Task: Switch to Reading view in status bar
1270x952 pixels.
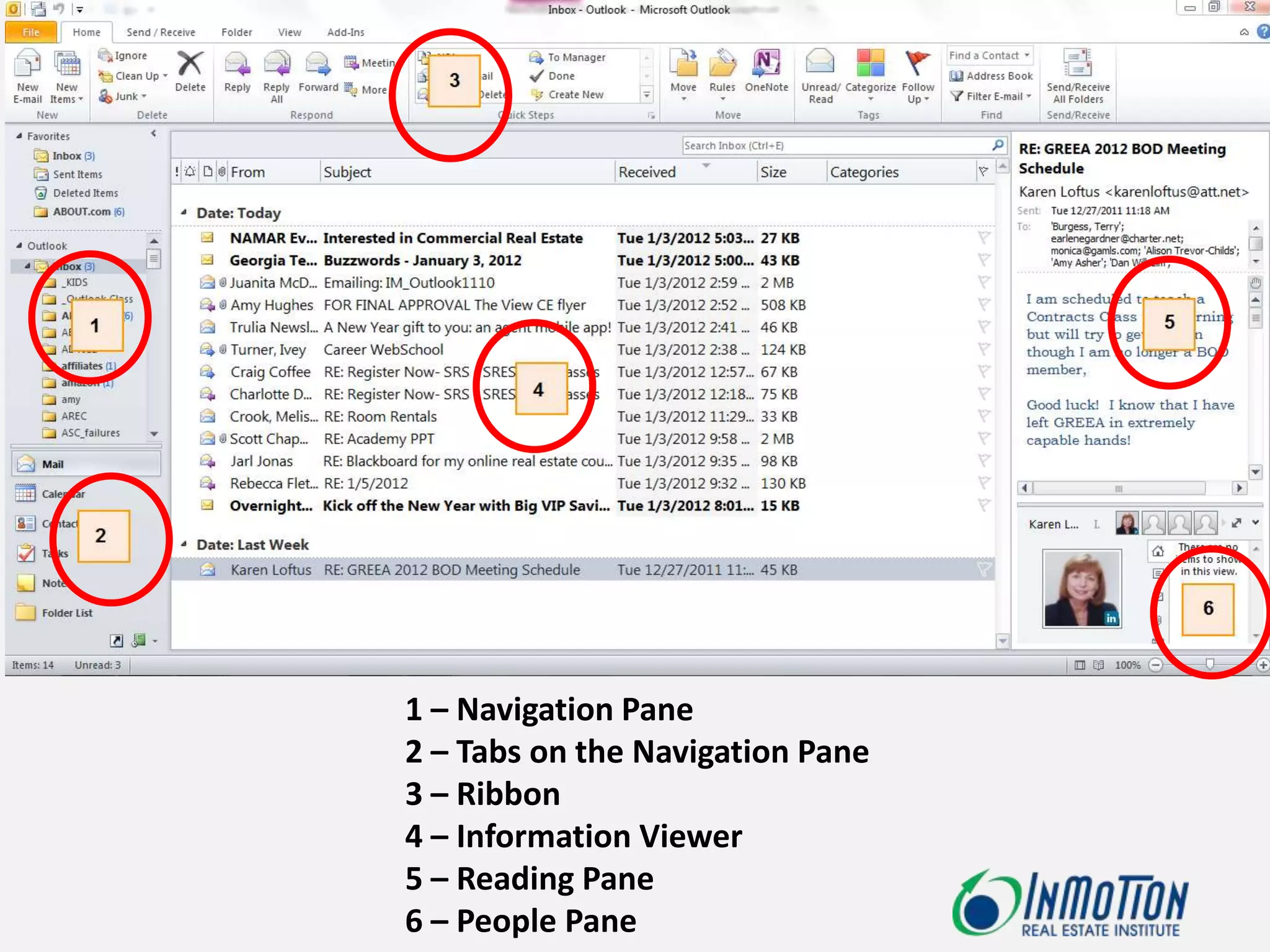Action: [x=1098, y=665]
